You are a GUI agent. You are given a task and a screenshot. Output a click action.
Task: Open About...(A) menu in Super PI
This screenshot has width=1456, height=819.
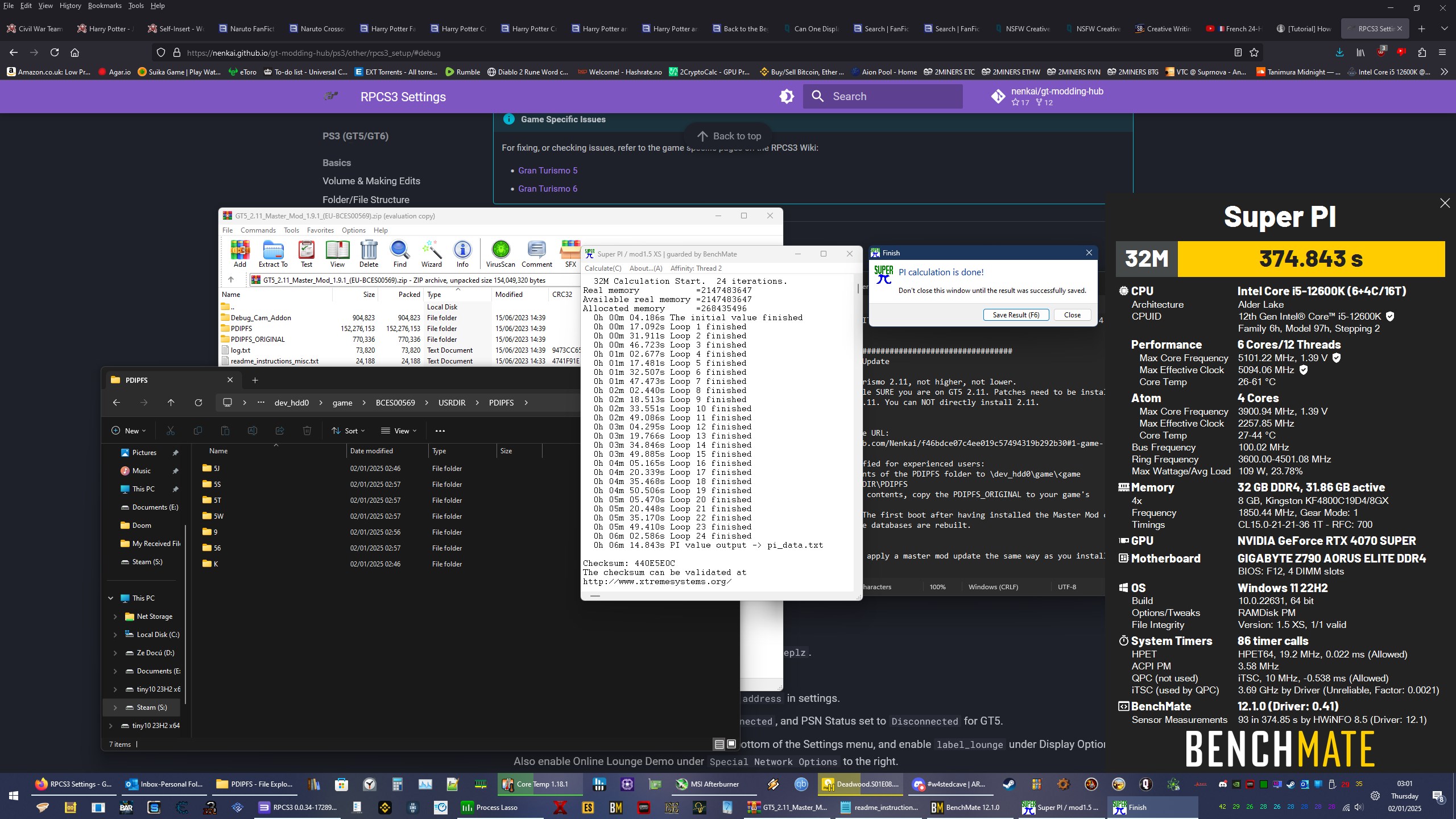click(x=646, y=268)
